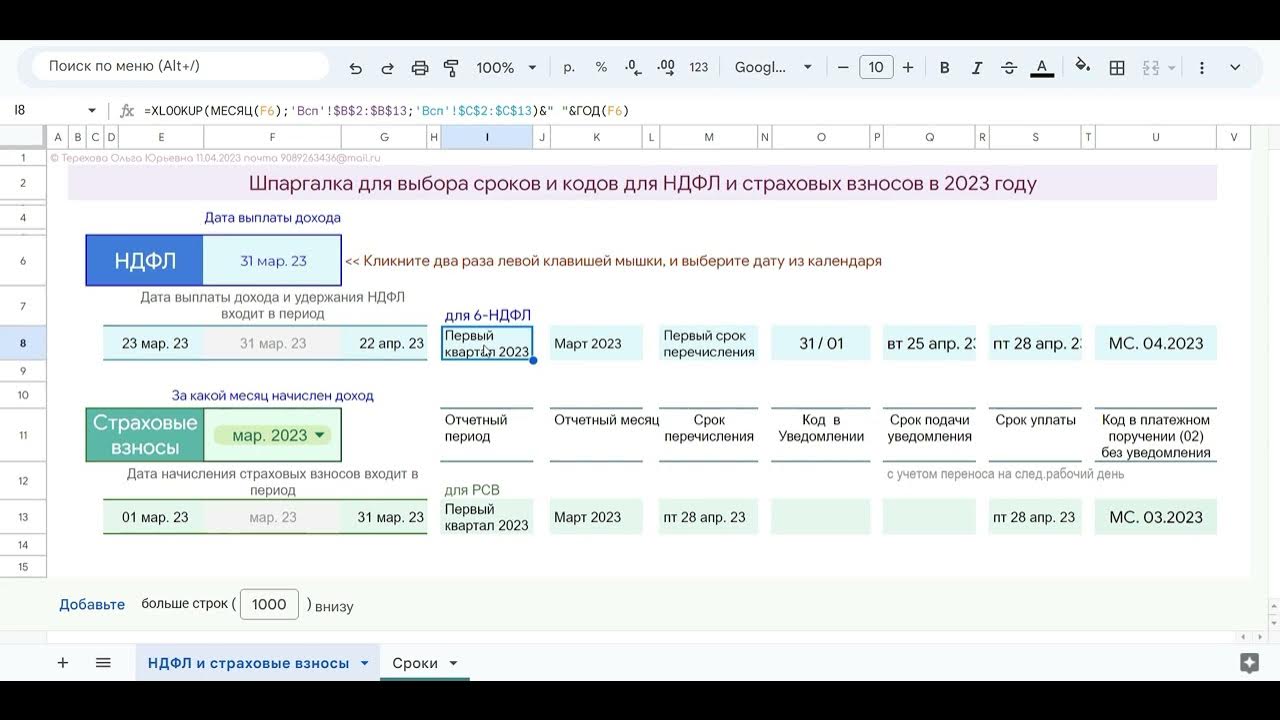
Task: Click the XLOOKUP formula in the formula bar
Action: (x=386, y=110)
